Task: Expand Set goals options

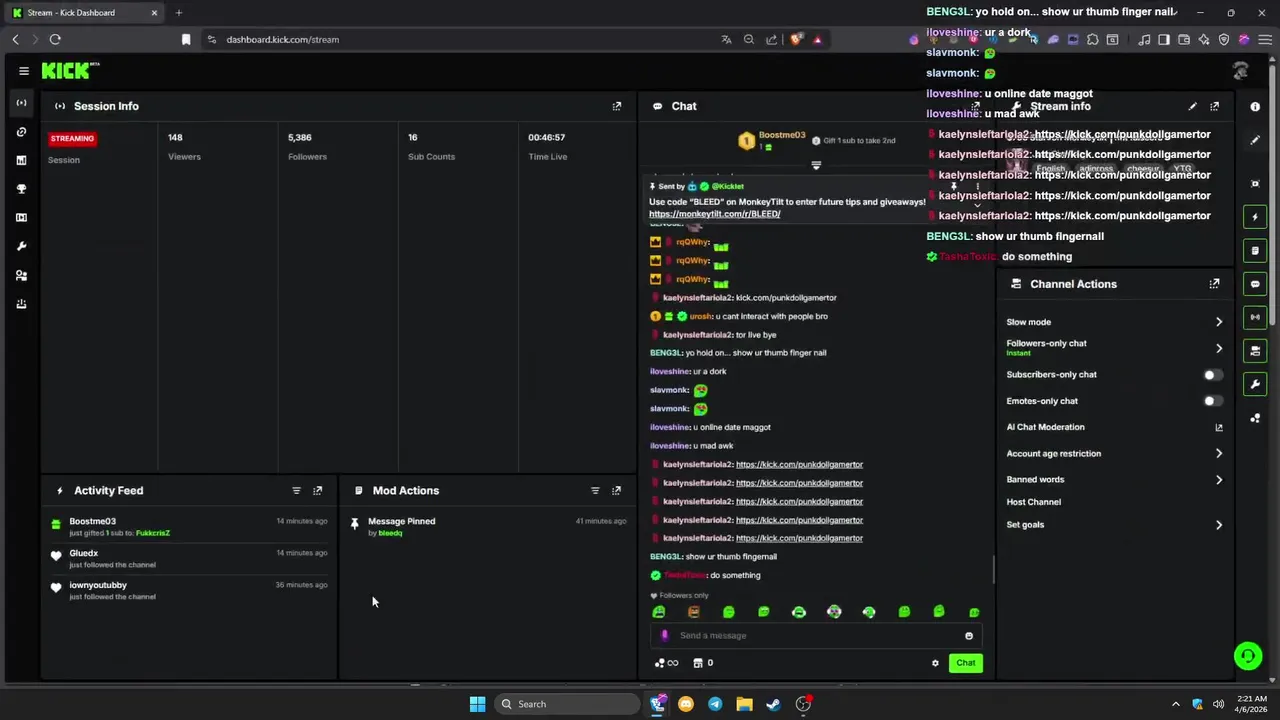Action: 1219,525
